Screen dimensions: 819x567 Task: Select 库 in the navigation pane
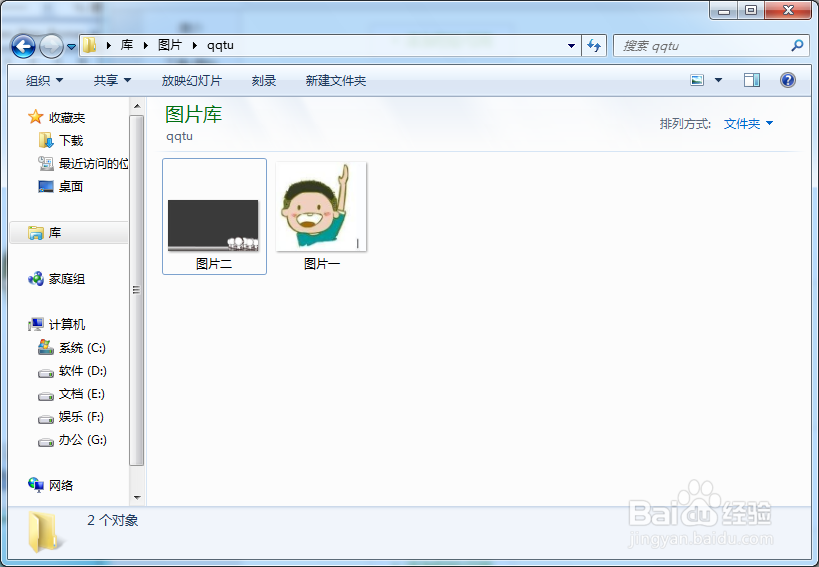(x=55, y=233)
